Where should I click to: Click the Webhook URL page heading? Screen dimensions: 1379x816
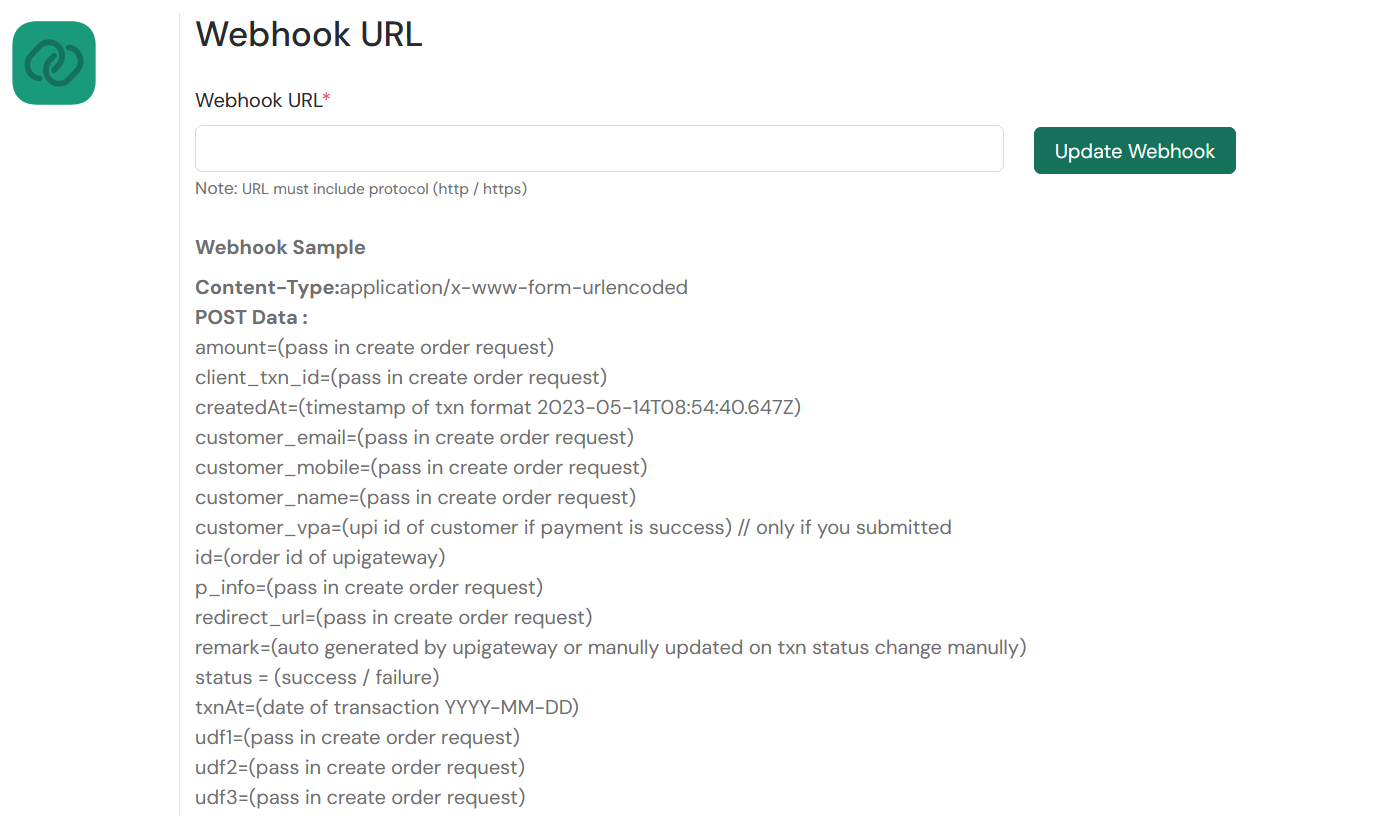(309, 34)
